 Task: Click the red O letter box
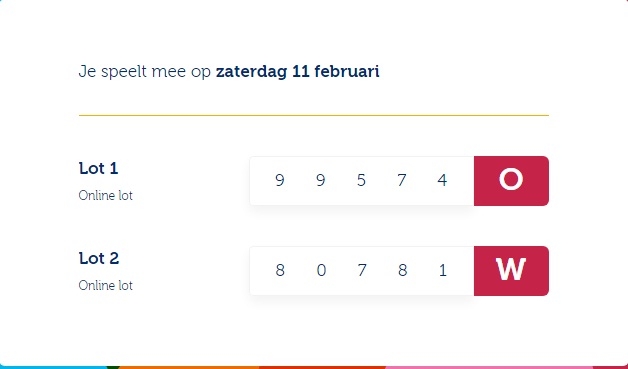click(511, 181)
